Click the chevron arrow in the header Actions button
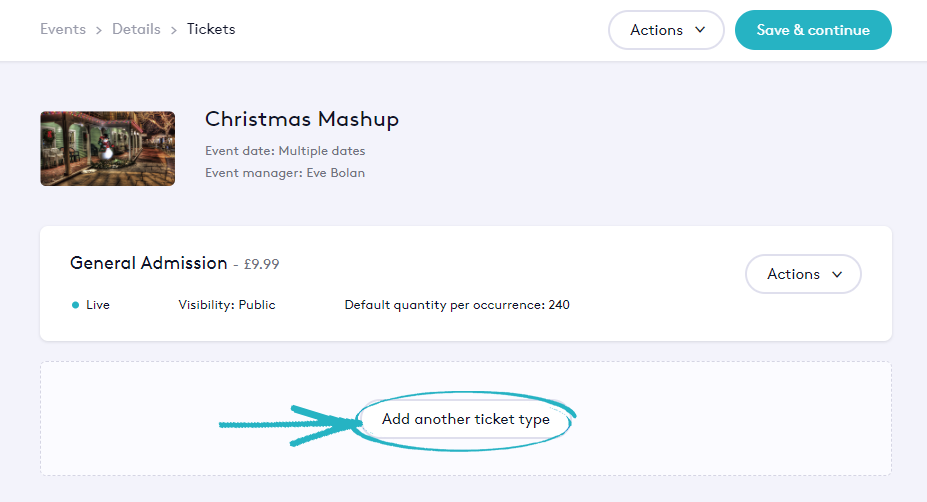 pyautogui.click(x=700, y=30)
